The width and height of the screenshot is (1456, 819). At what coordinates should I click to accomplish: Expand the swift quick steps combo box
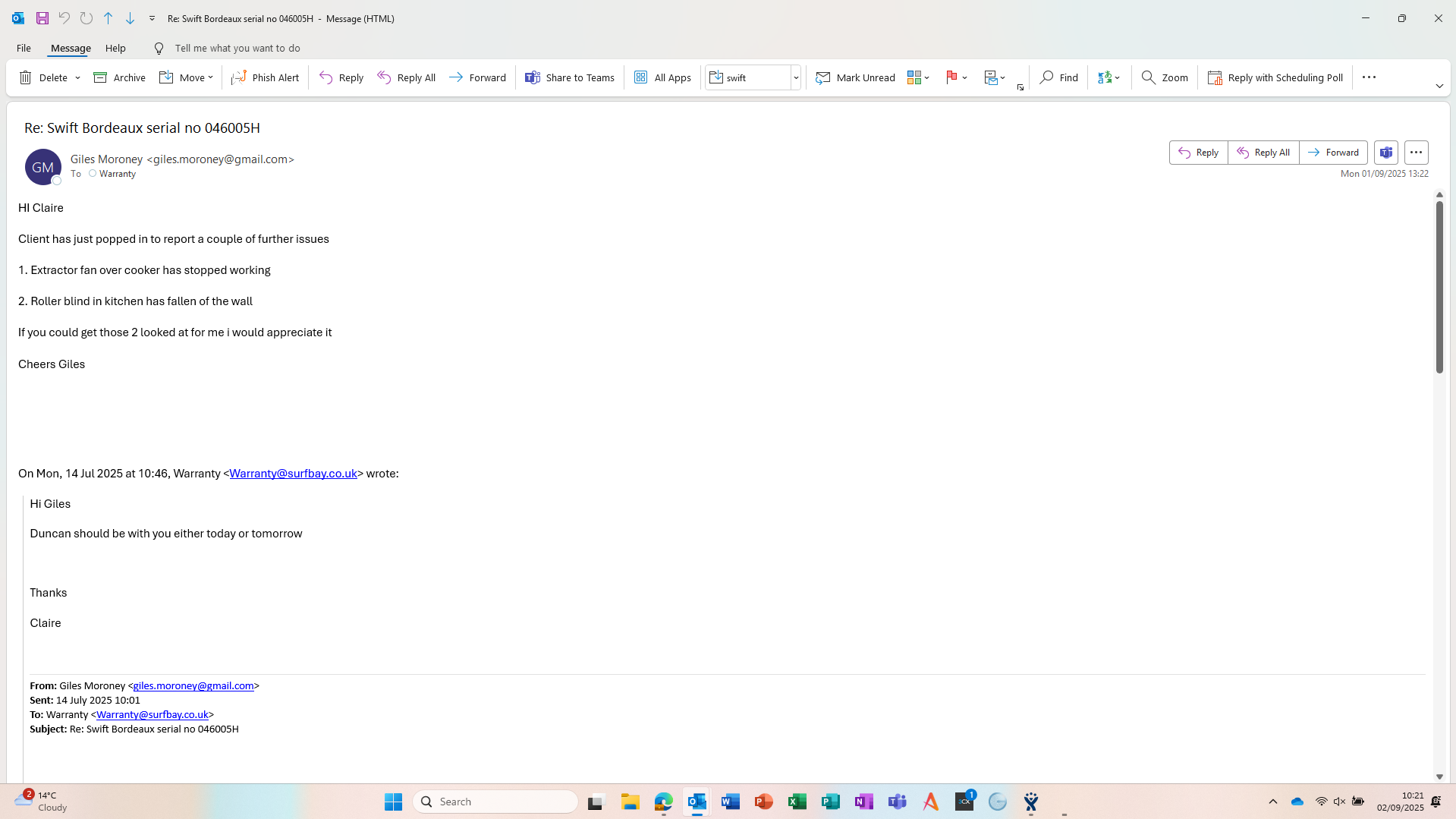click(x=796, y=77)
